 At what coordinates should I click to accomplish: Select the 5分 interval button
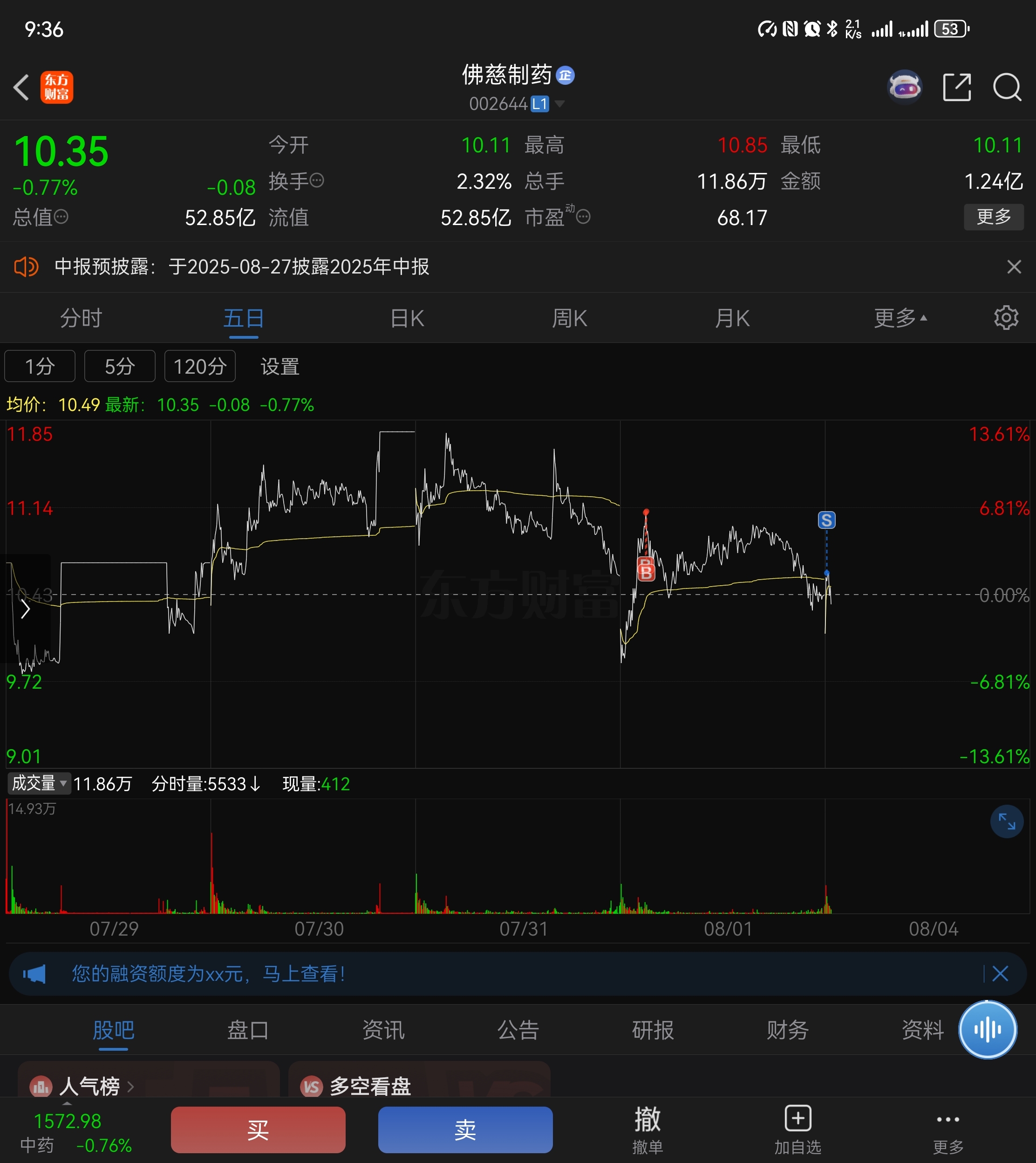click(x=120, y=366)
